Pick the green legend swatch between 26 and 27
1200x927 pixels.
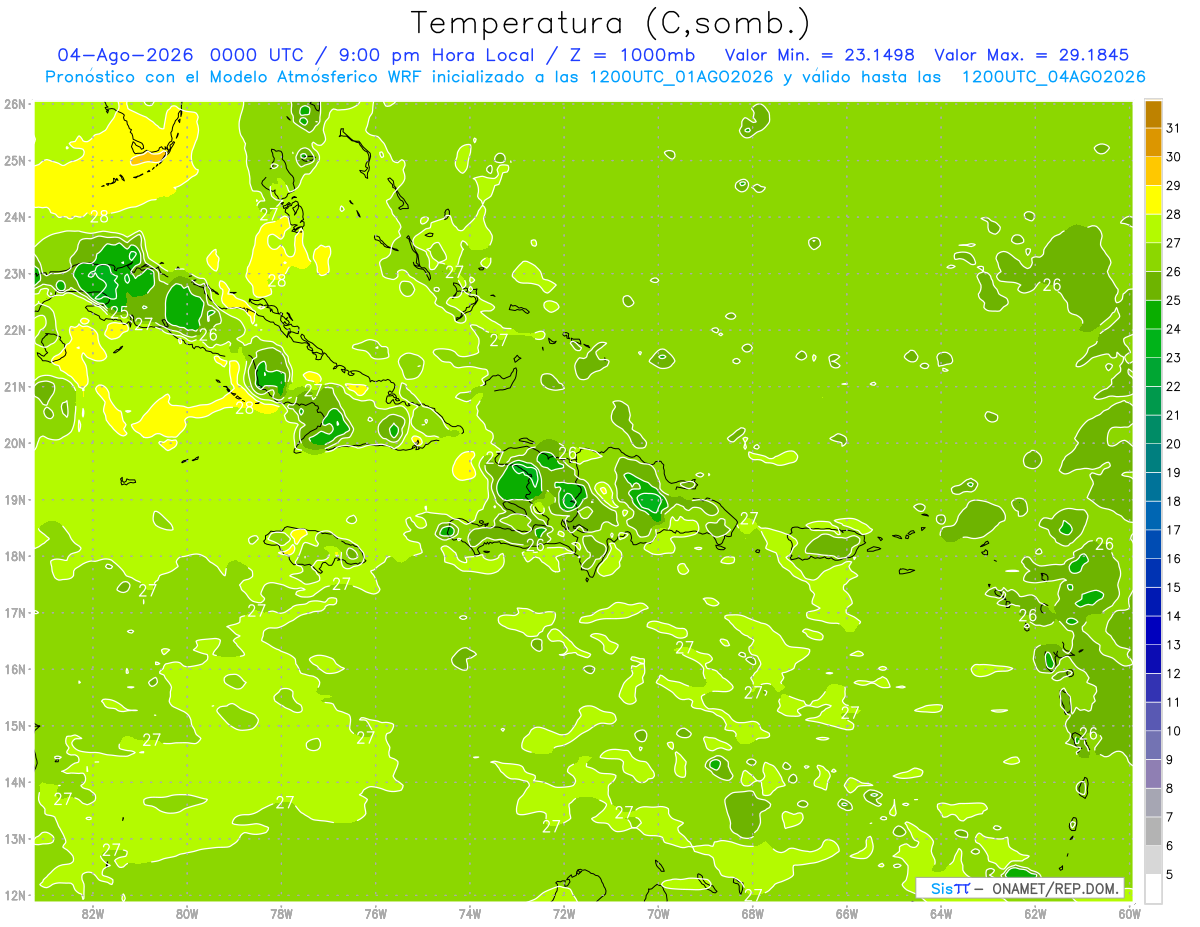coord(1153,257)
